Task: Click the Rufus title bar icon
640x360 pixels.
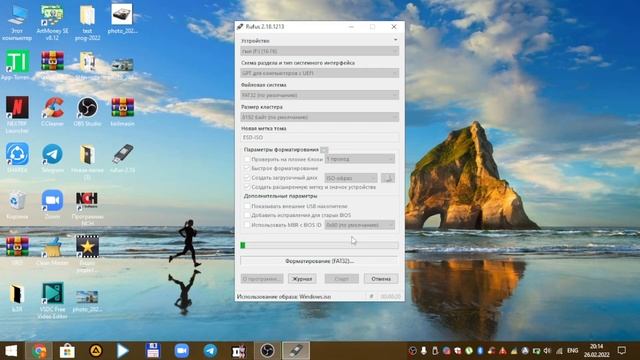Action: tap(240, 27)
